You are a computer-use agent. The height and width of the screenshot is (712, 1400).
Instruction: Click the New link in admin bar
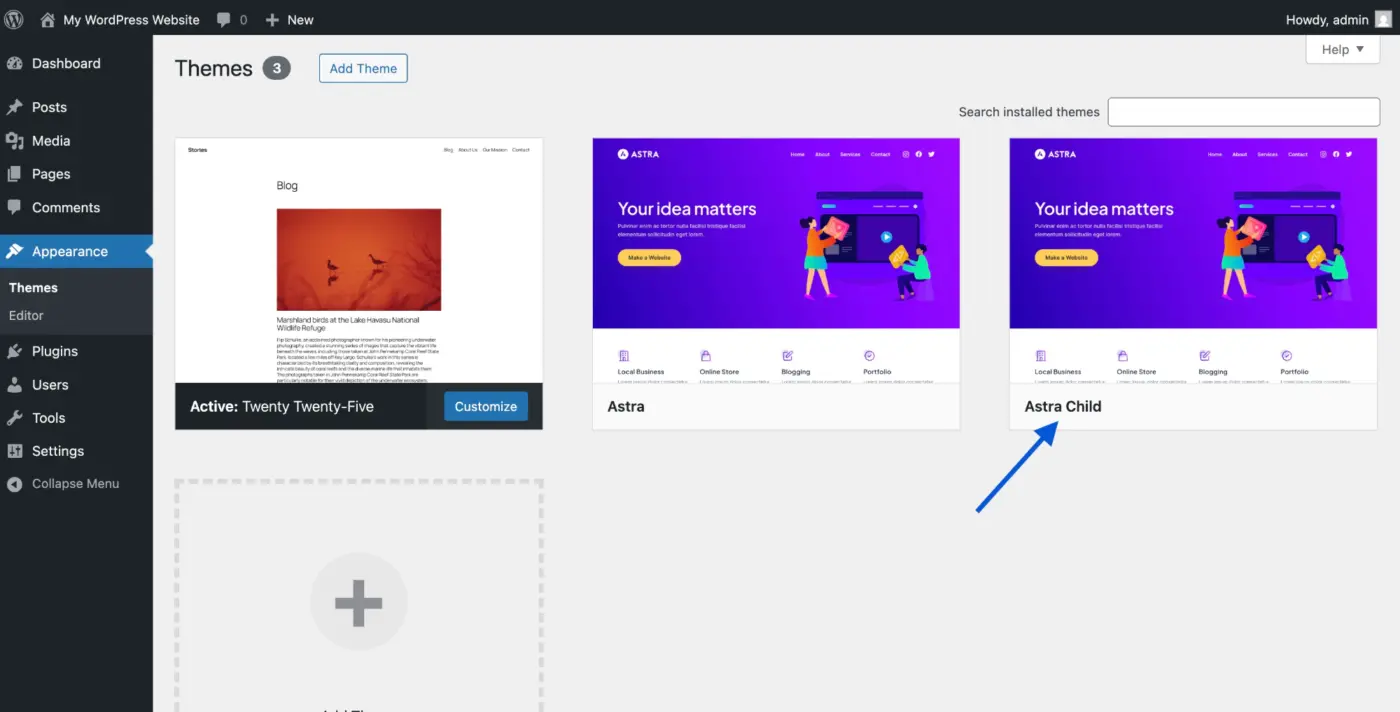pyautogui.click(x=300, y=19)
